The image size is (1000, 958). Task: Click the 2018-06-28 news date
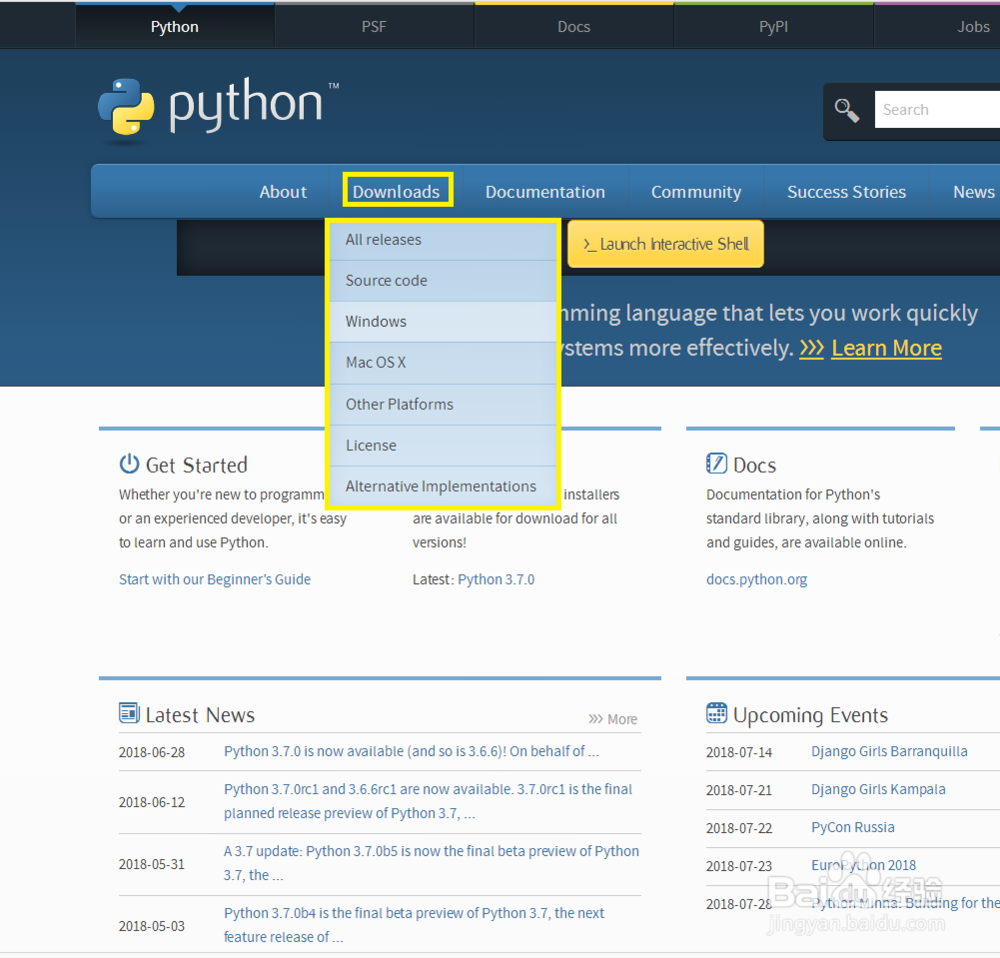click(152, 752)
